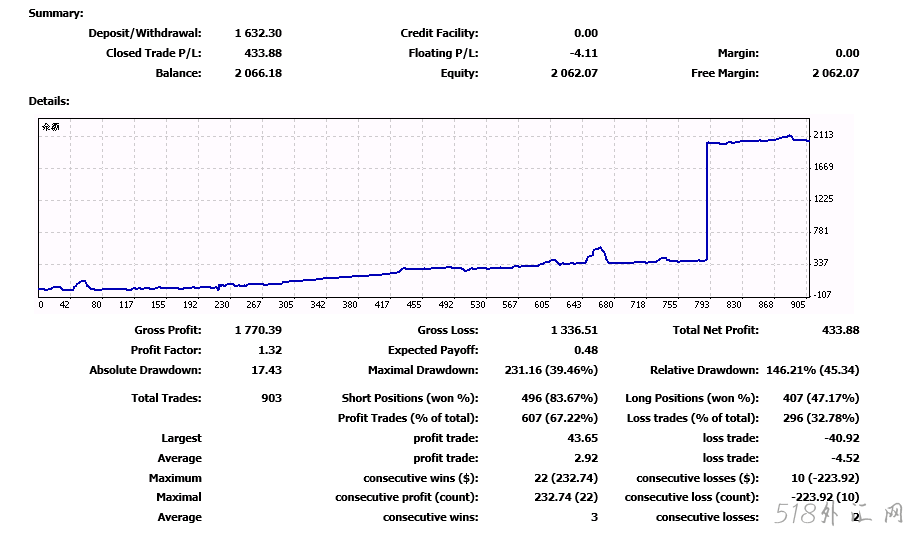This screenshot has width=908, height=536.
Task: Click largest loss trade value -40.92
Action: point(842,438)
